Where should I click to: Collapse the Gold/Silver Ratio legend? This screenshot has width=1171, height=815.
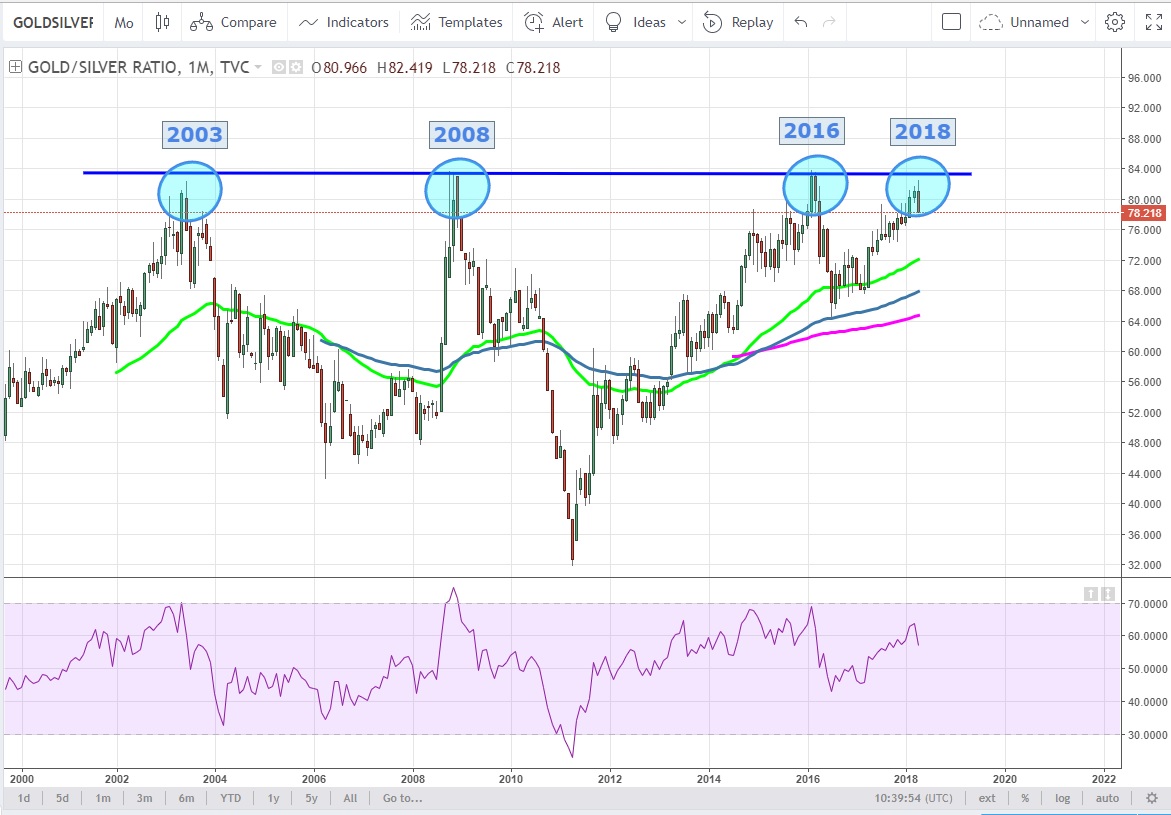(14, 68)
